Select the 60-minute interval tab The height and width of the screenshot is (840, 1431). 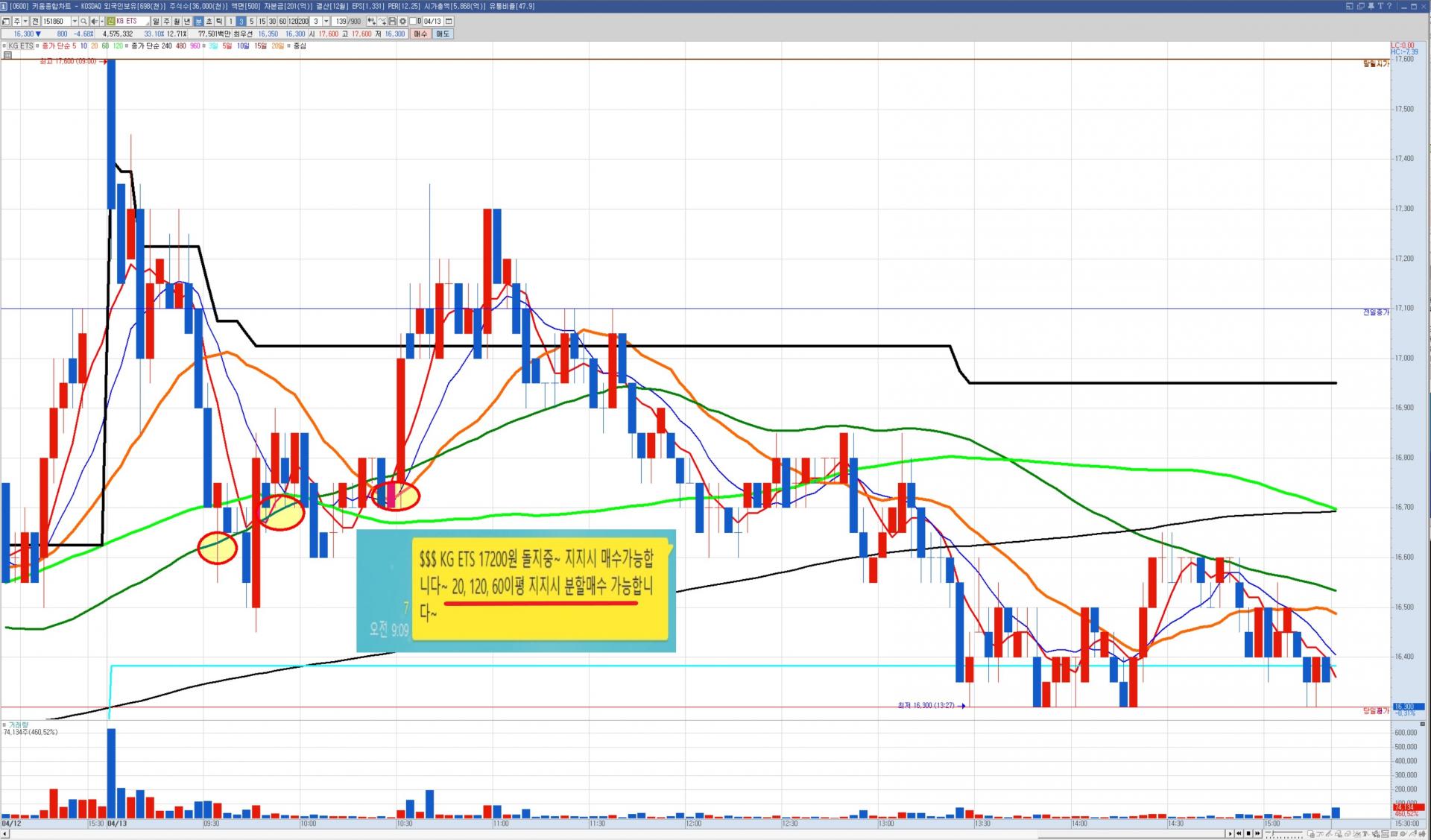click(x=282, y=22)
